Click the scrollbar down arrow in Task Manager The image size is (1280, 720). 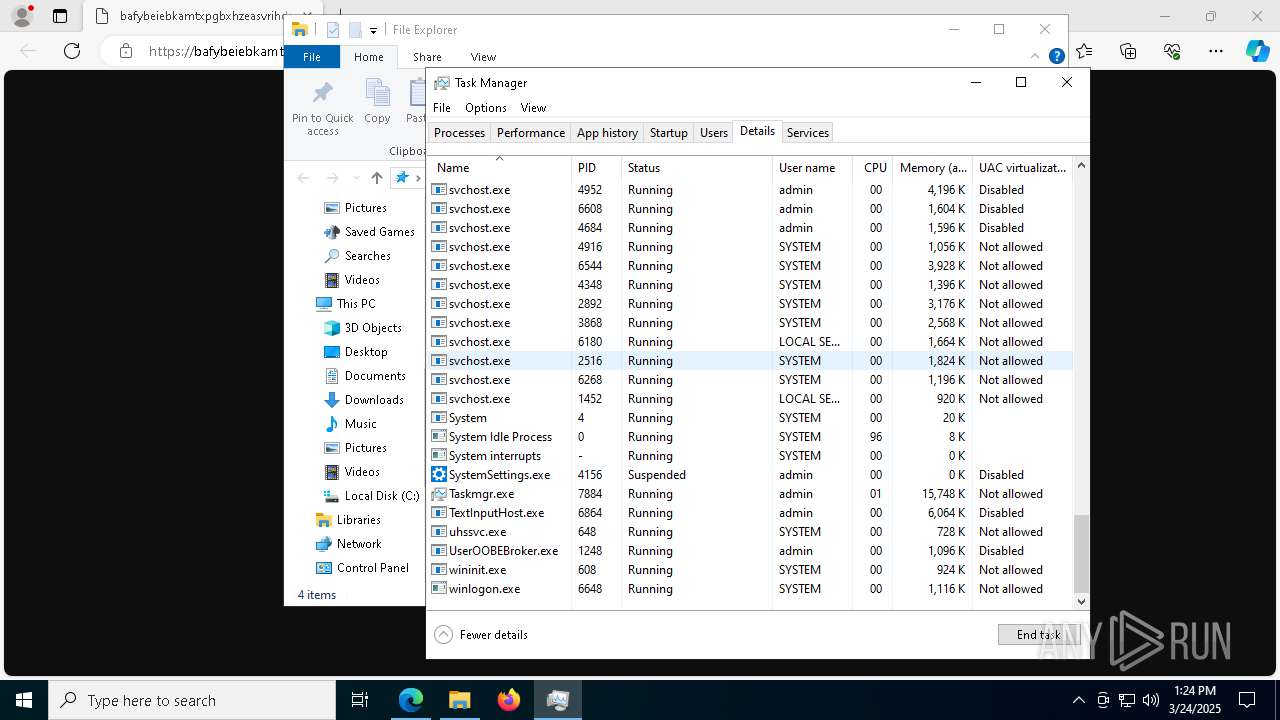(x=1081, y=602)
